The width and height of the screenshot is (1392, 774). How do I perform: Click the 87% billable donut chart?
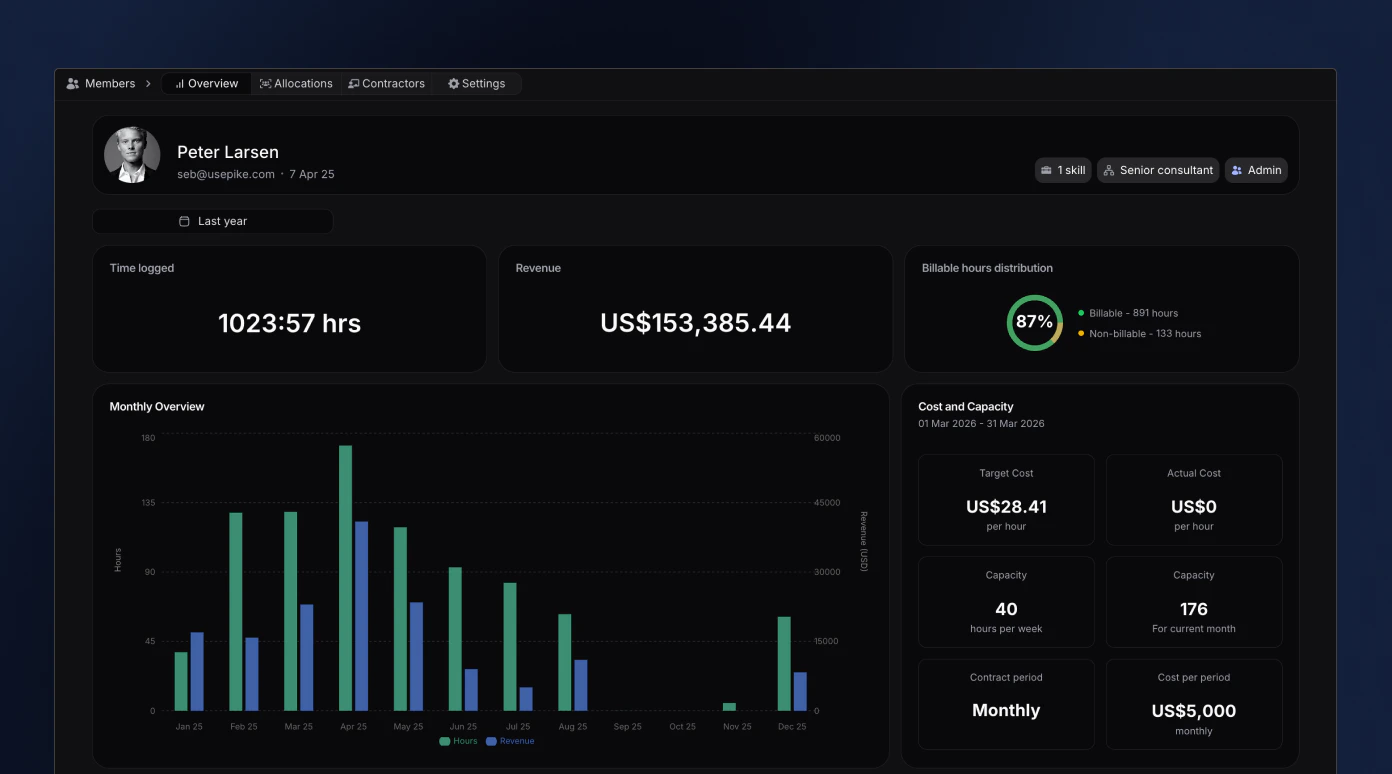point(1035,322)
